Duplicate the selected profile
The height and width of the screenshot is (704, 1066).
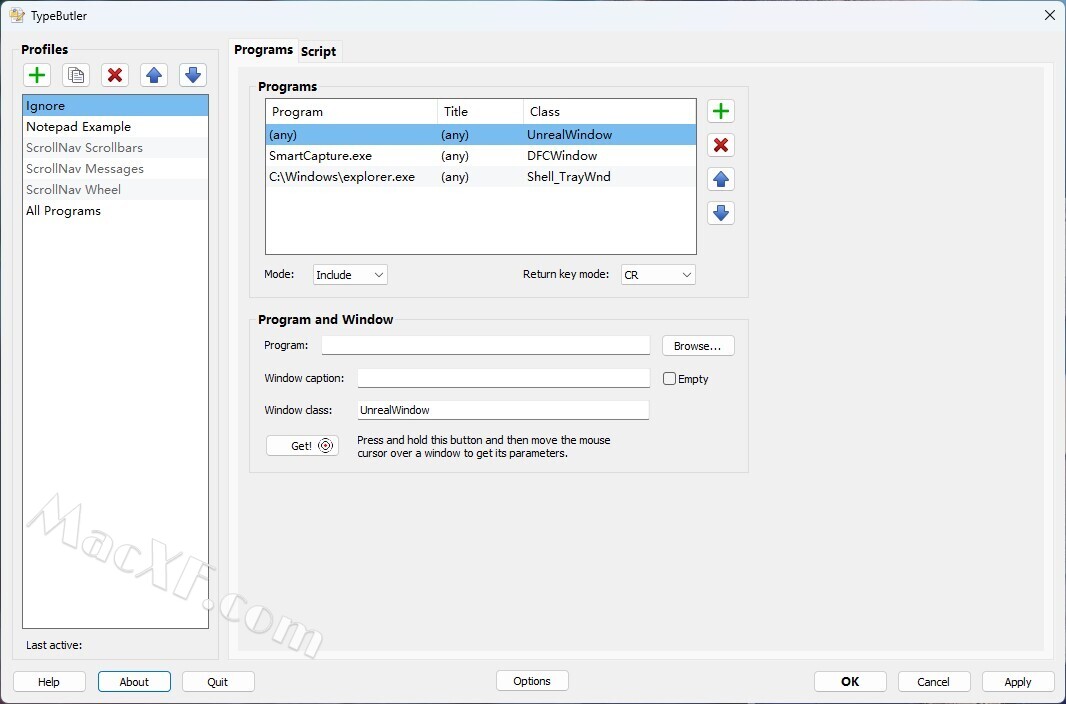point(76,75)
